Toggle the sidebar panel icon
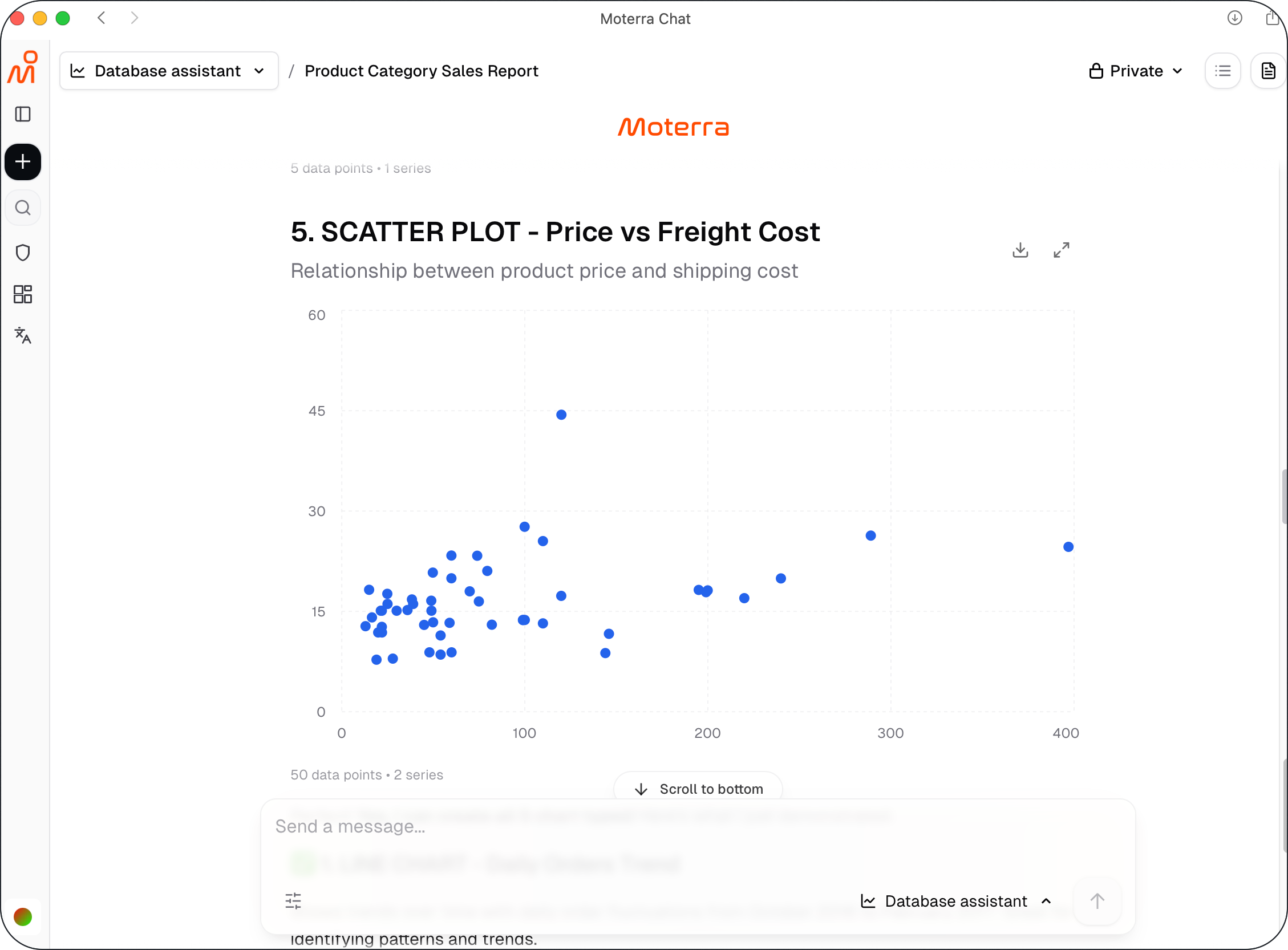 [x=22, y=114]
